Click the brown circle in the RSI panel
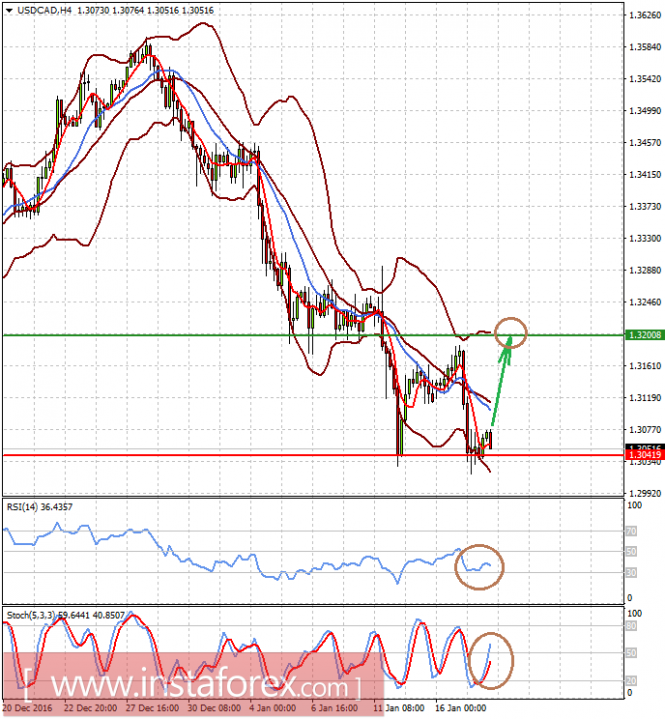Image resolution: width=665 pixels, height=719 pixels. click(479, 567)
